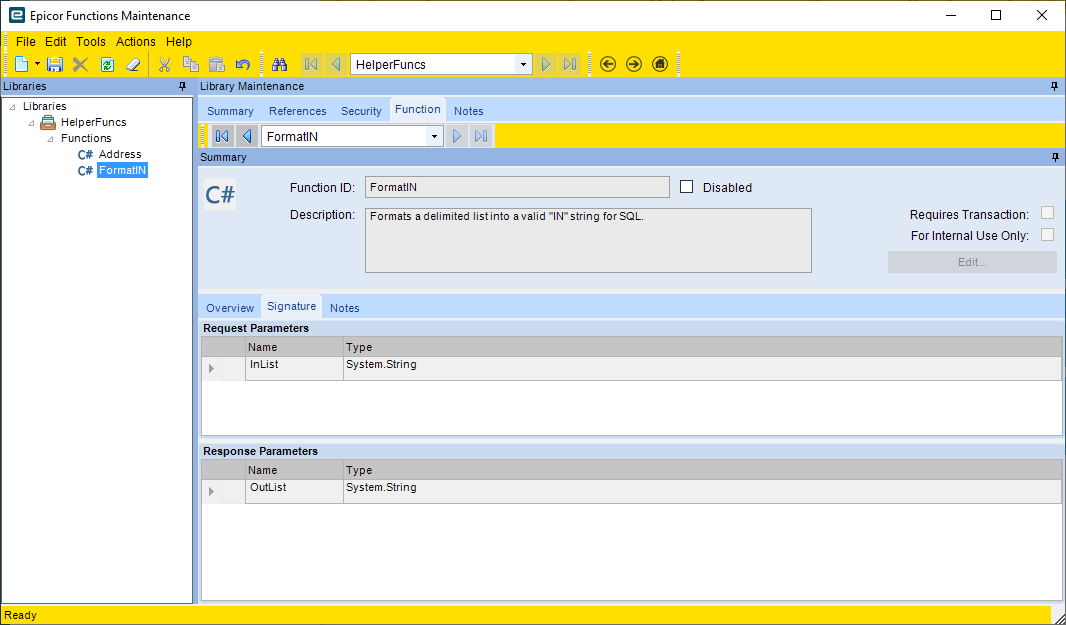Viewport: 1066px width, 625px height.
Task: Open the Help menu
Action: tap(179, 41)
